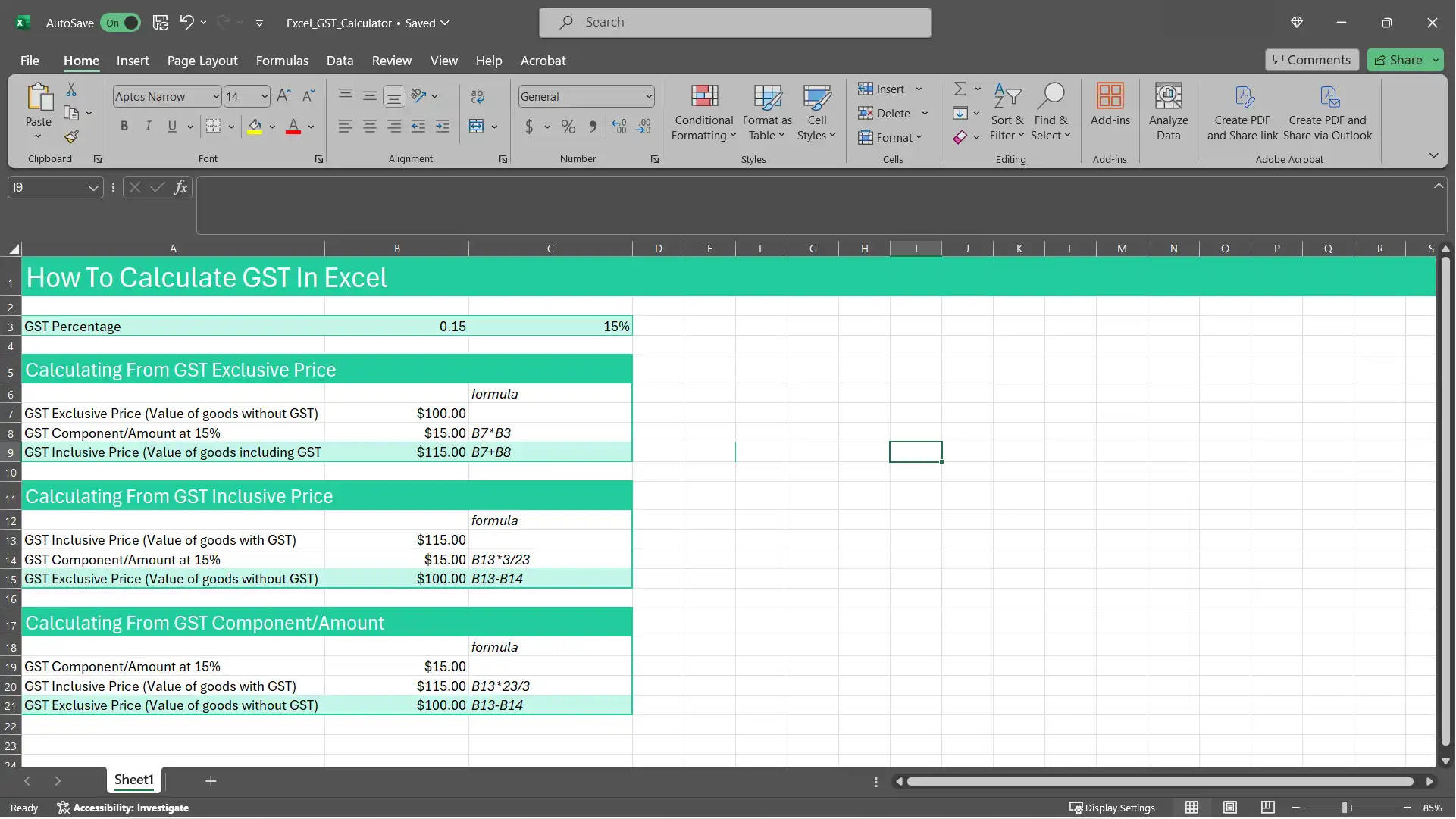Image resolution: width=1456 pixels, height=819 pixels.
Task: Open the Formulas ribbon tab
Action: tap(282, 61)
